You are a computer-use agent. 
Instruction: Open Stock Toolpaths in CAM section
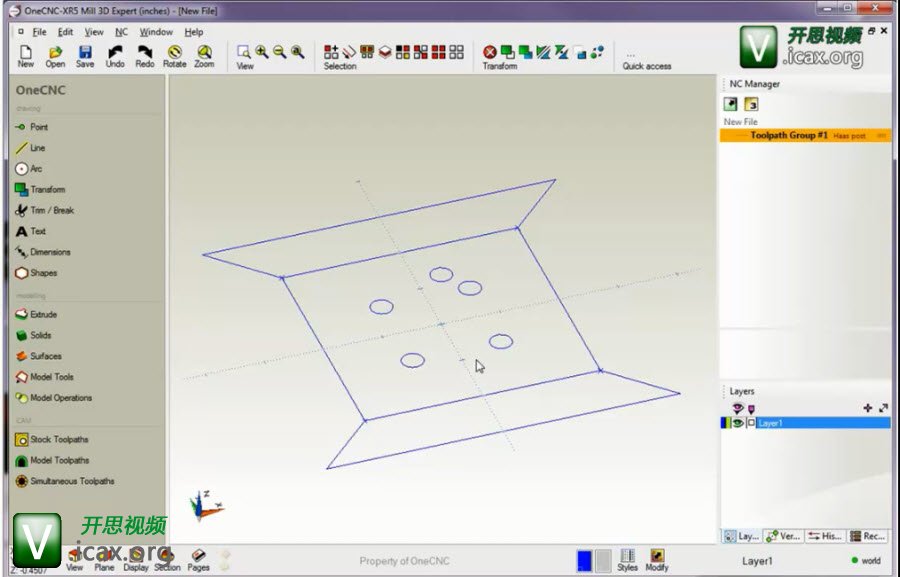click(x=56, y=439)
